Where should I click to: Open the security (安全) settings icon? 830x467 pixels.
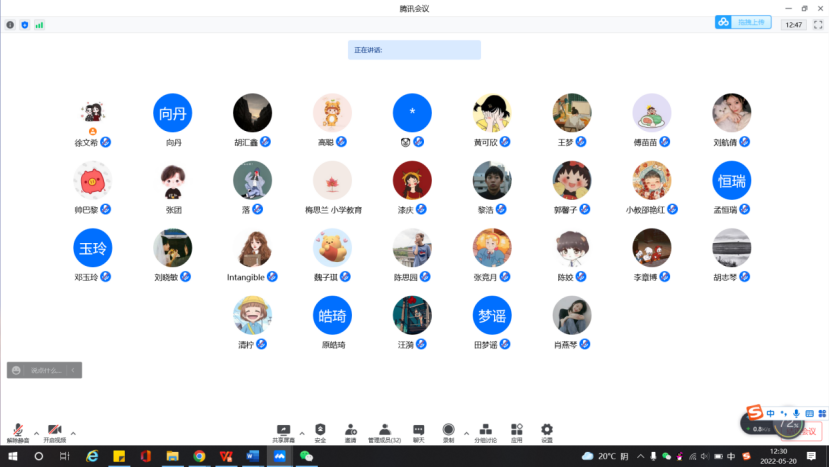320,431
